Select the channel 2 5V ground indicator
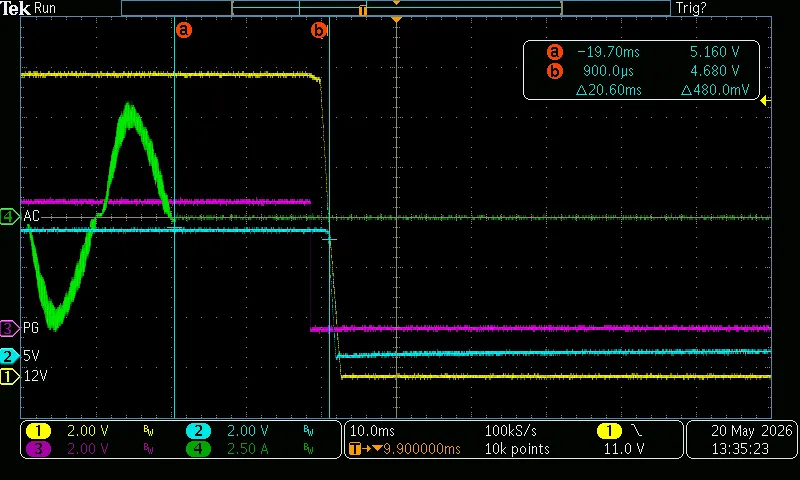 [x=9, y=356]
